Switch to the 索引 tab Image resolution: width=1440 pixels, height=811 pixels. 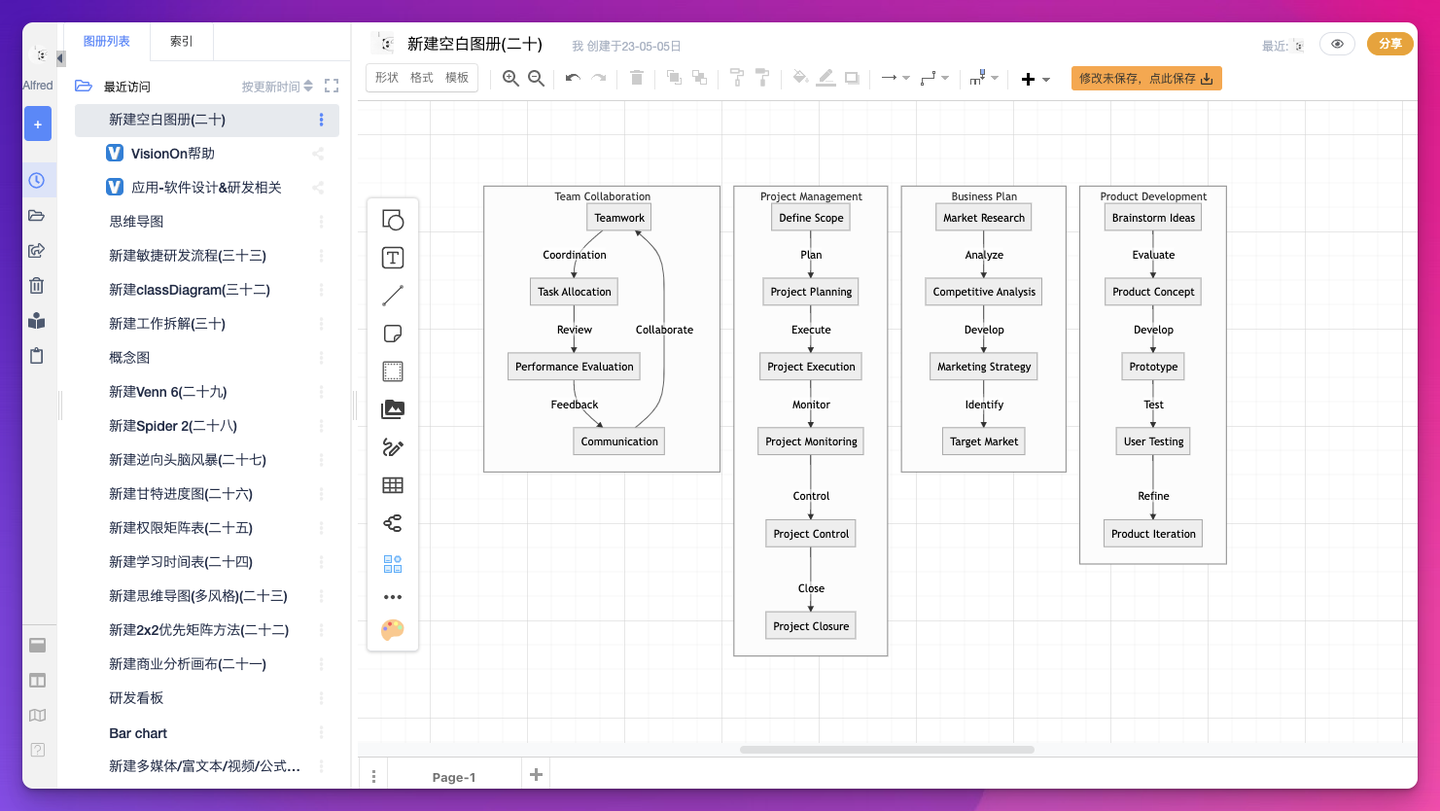coord(181,42)
